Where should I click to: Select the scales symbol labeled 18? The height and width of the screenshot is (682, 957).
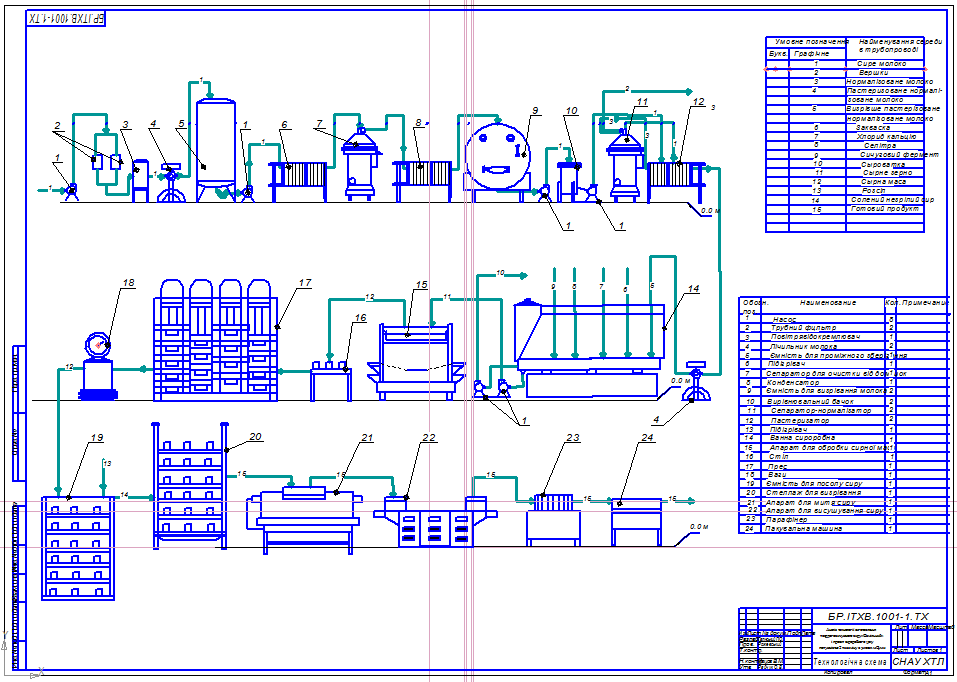pyautogui.click(x=98, y=366)
